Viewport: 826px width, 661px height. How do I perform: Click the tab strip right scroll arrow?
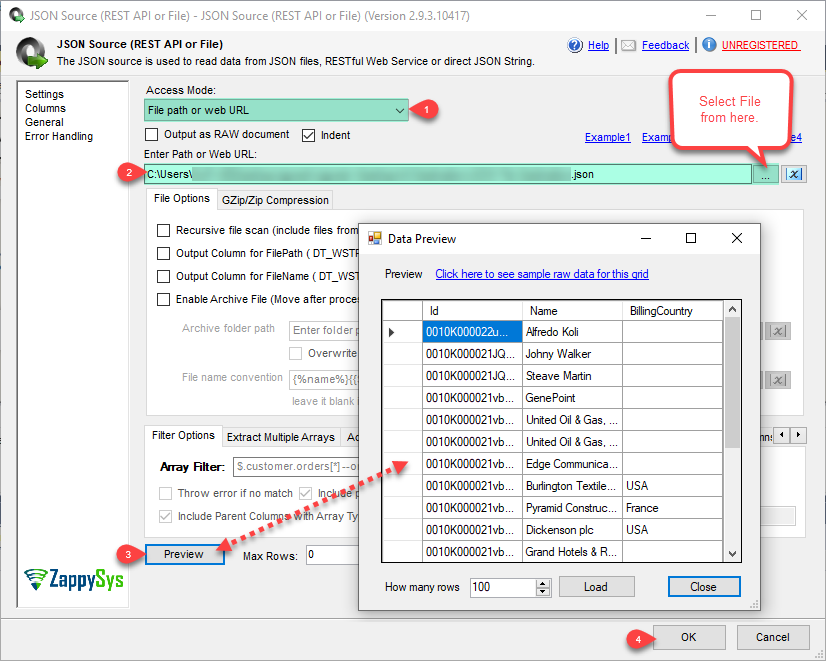(798, 435)
